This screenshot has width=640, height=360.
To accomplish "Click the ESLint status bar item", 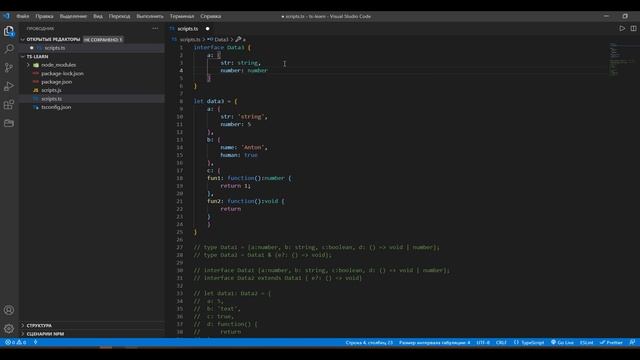I will [587, 342].
